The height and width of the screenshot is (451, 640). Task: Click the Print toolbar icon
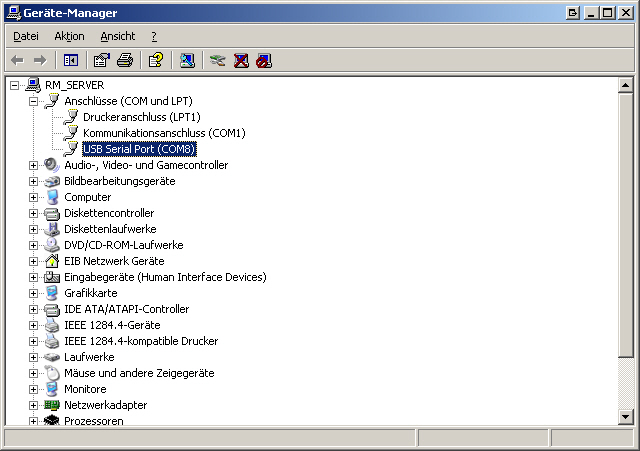coord(124,60)
